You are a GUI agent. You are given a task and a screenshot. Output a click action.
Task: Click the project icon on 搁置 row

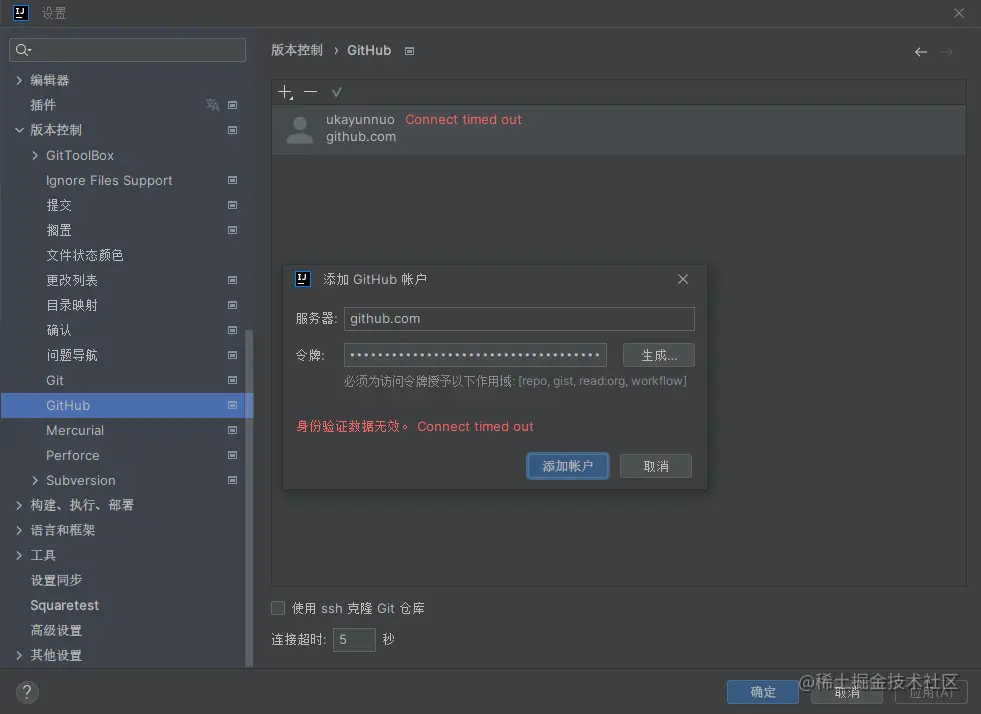pos(232,230)
